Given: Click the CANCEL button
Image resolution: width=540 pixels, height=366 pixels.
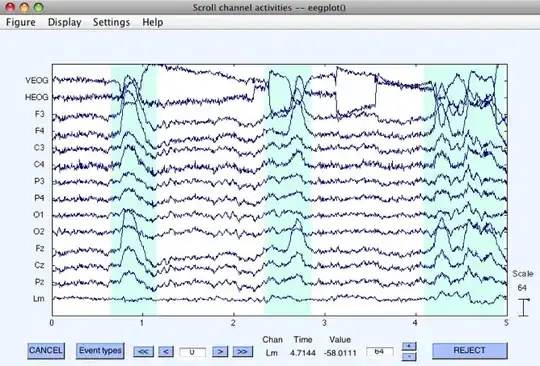Looking at the screenshot, I should pos(46,351).
